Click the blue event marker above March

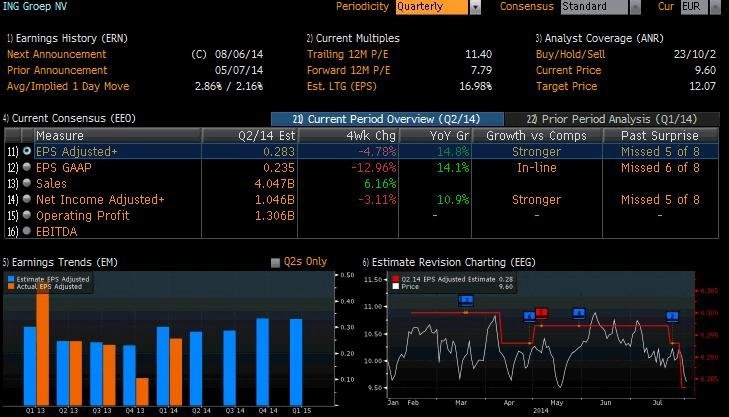(465, 301)
